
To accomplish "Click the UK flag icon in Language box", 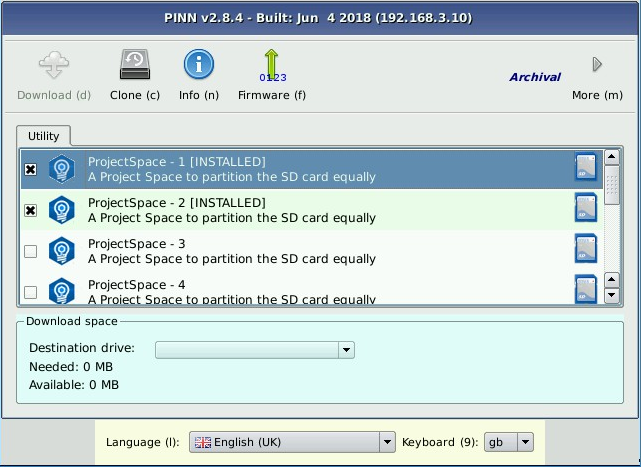I will (x=203, y=442).
